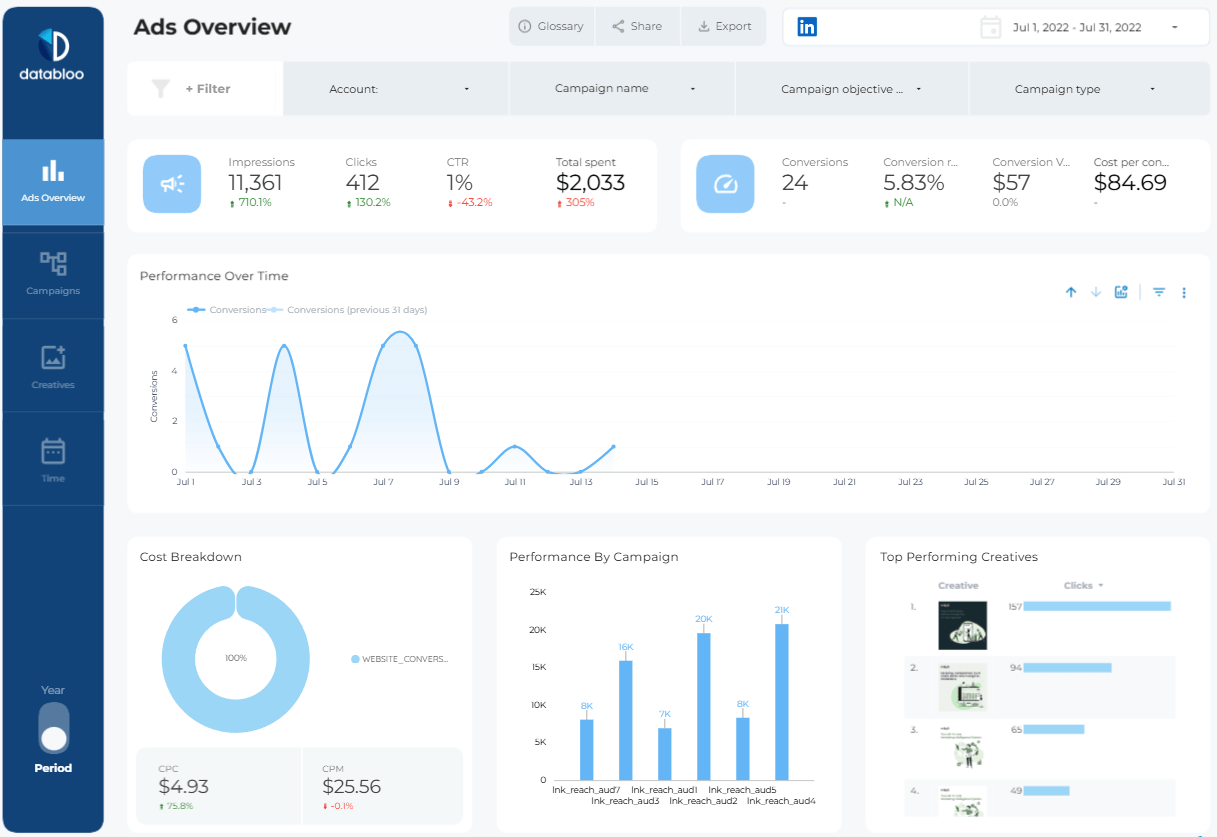Image resolution: width=1217 pixels, height=837 pixels.
Task: Click the Glossary button
Action: pyautogui.click(x=551, y=27)
